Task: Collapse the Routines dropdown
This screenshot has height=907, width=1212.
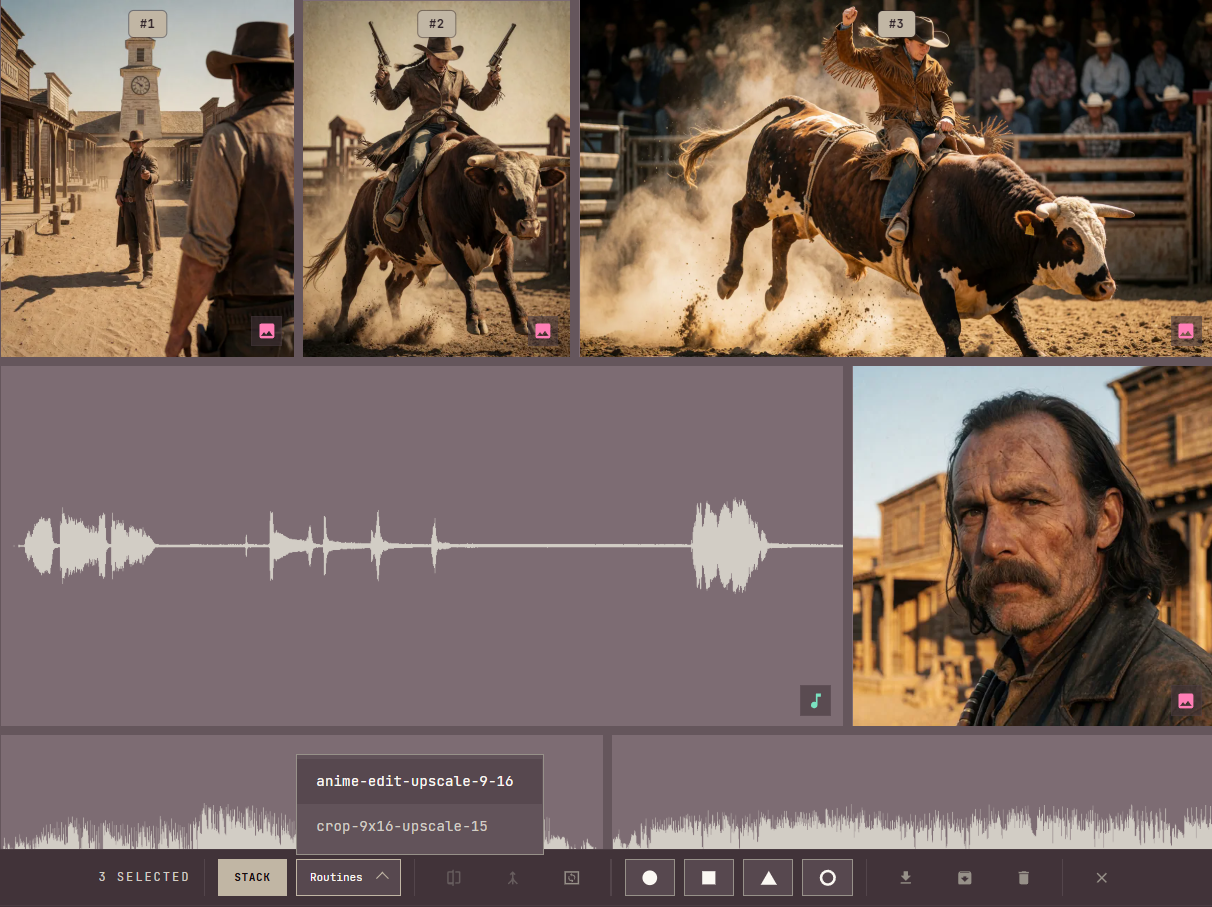Action: (348, 877)
